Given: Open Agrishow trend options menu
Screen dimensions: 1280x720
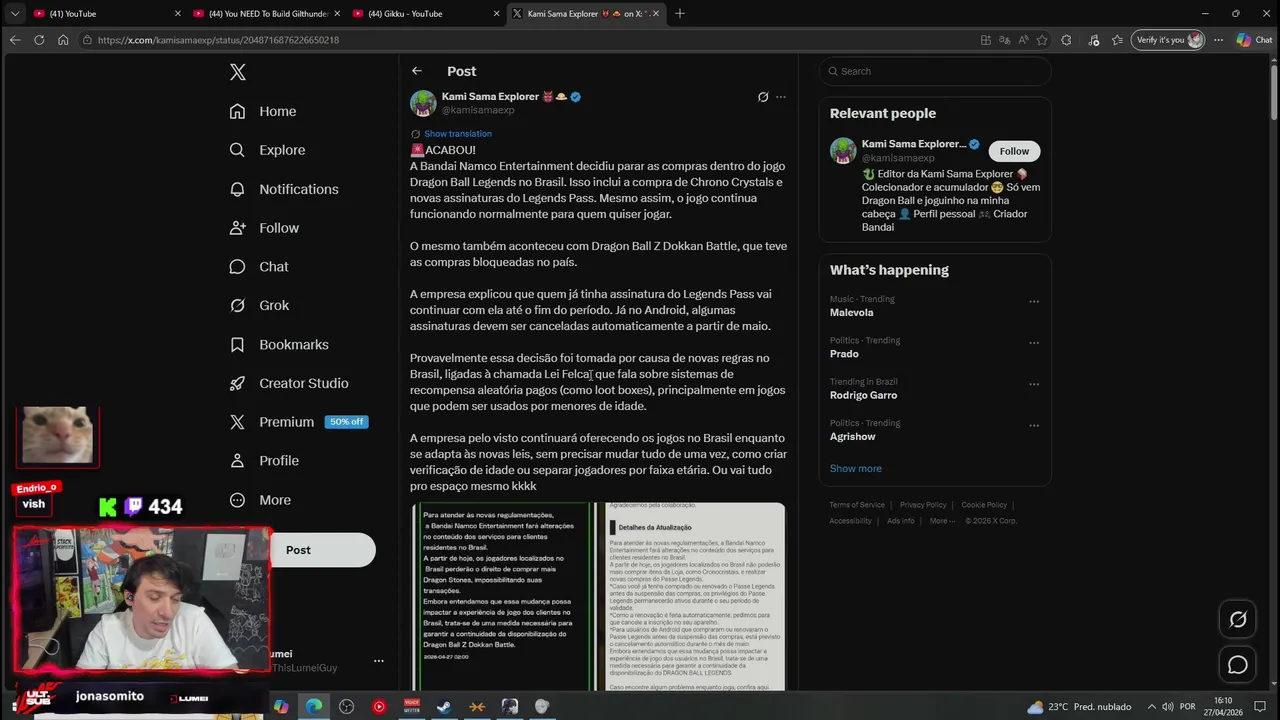Looking at the screenshot, I should pos(1034,425).
